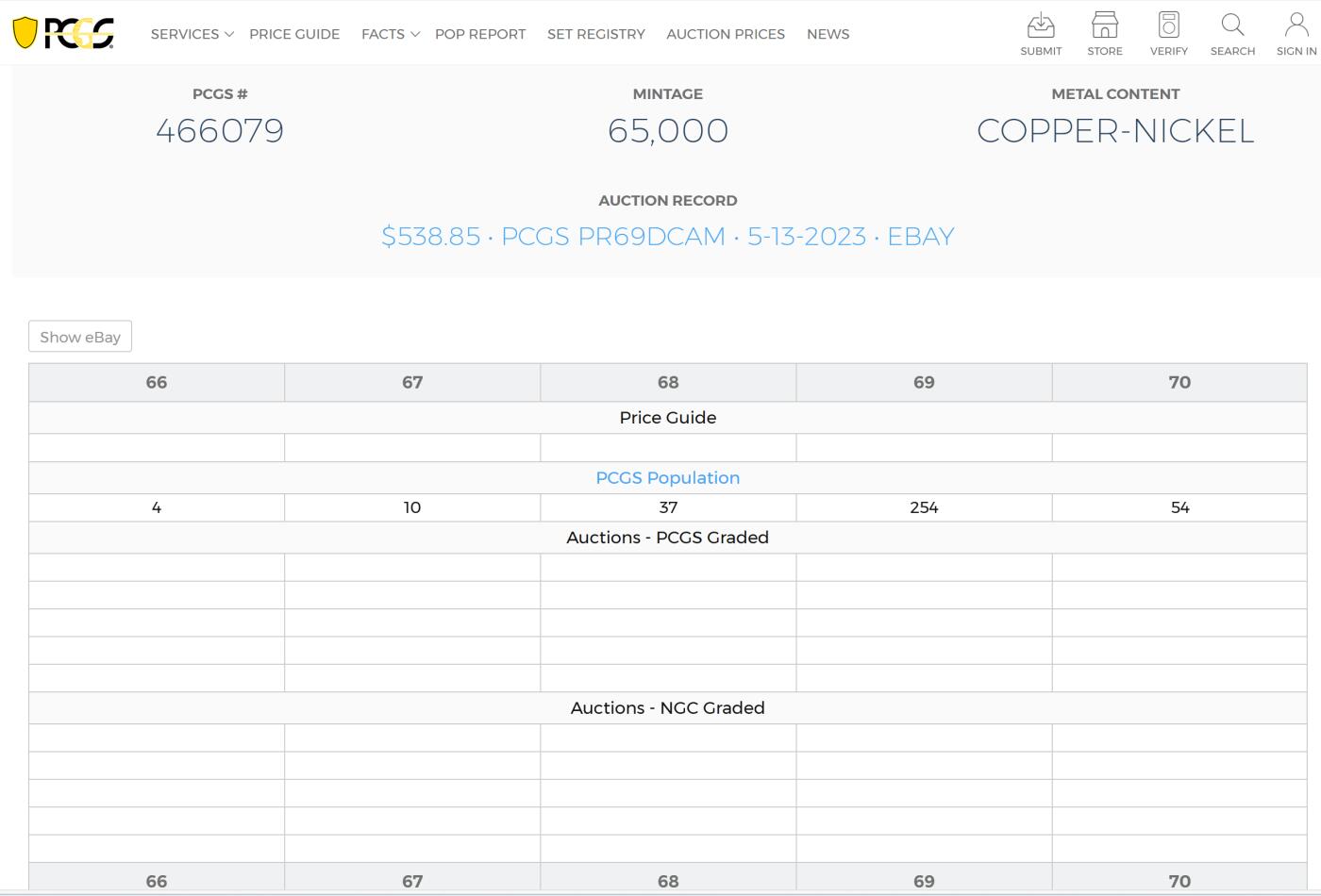Open the News section

tap(828, 34)
